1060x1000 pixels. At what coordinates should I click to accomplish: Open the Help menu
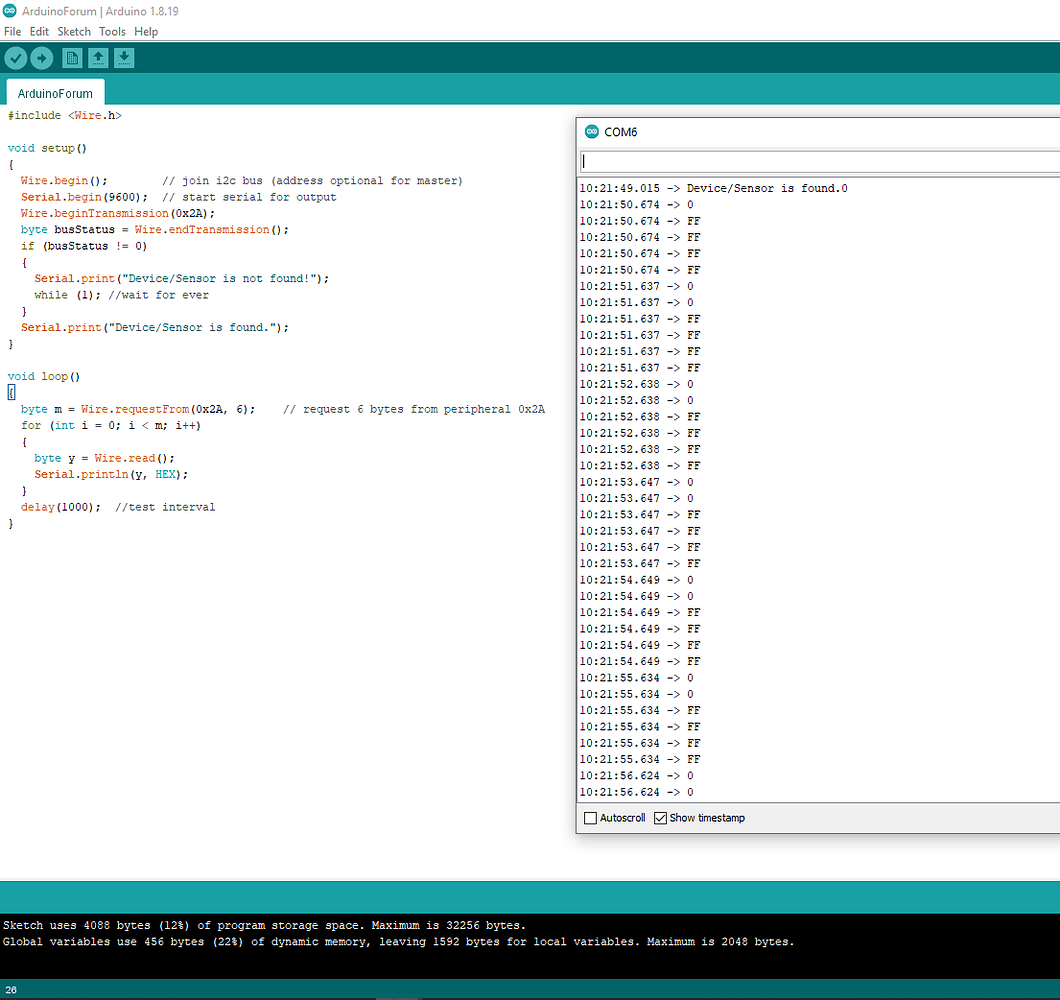[x=146, y=31]
